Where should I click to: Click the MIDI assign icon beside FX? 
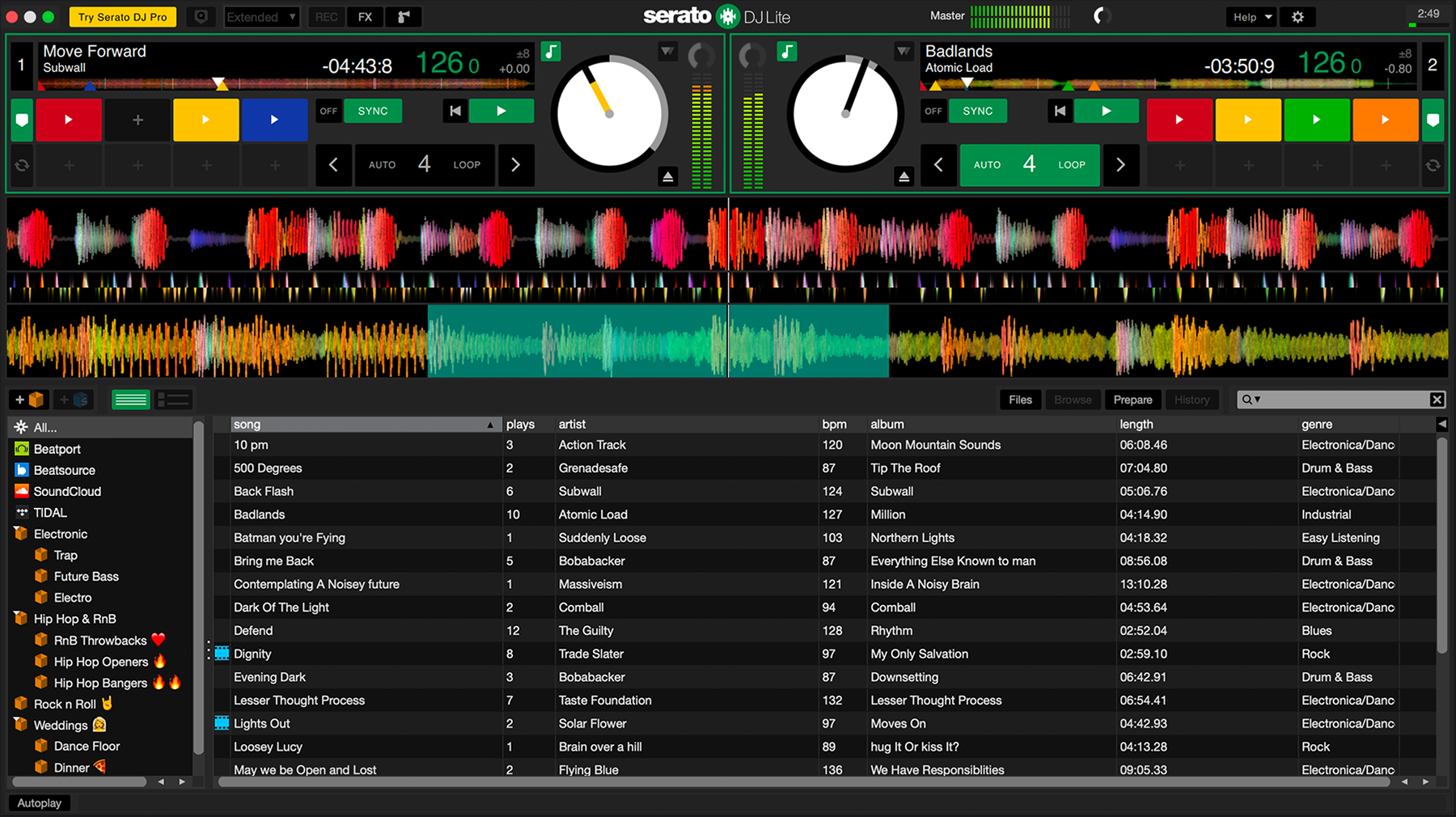point(404,17)
